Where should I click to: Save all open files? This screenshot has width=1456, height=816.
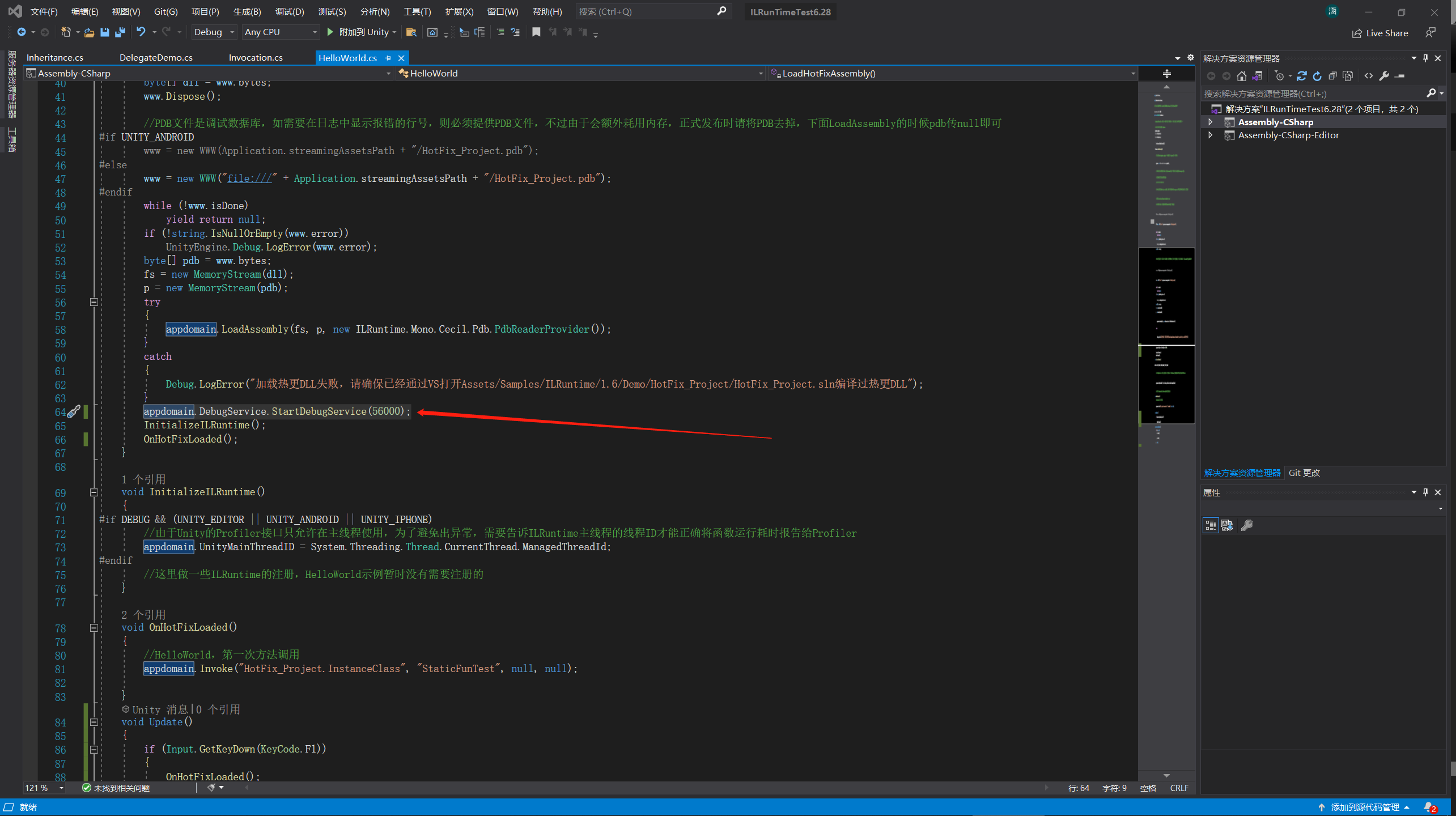point(120,32)
